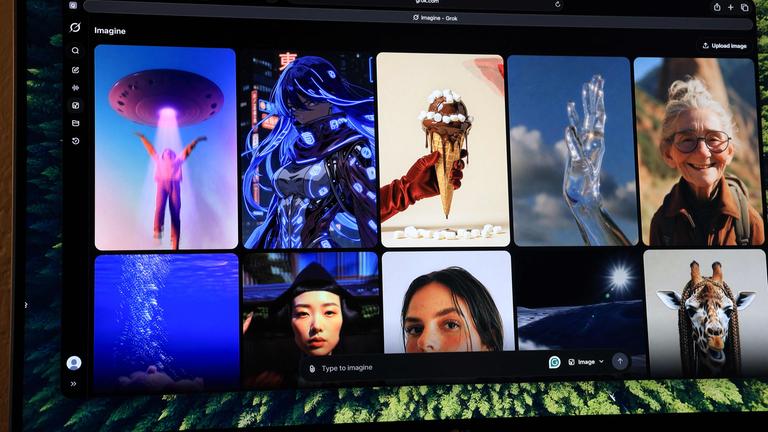
Task: Open search from the sidebar magnifier icon
Action: 75,51
